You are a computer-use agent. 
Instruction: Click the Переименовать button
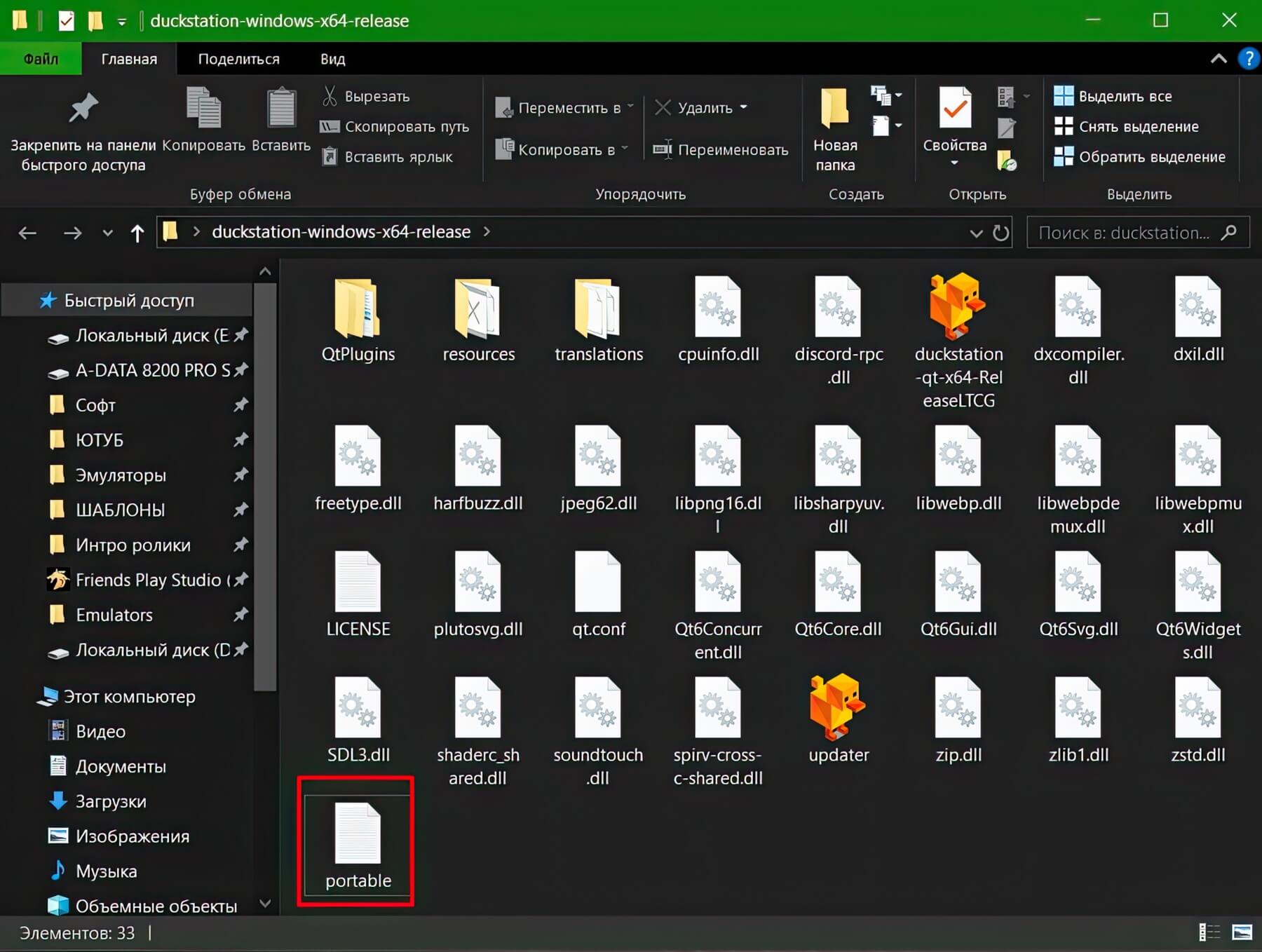click(x=721, y=149)
